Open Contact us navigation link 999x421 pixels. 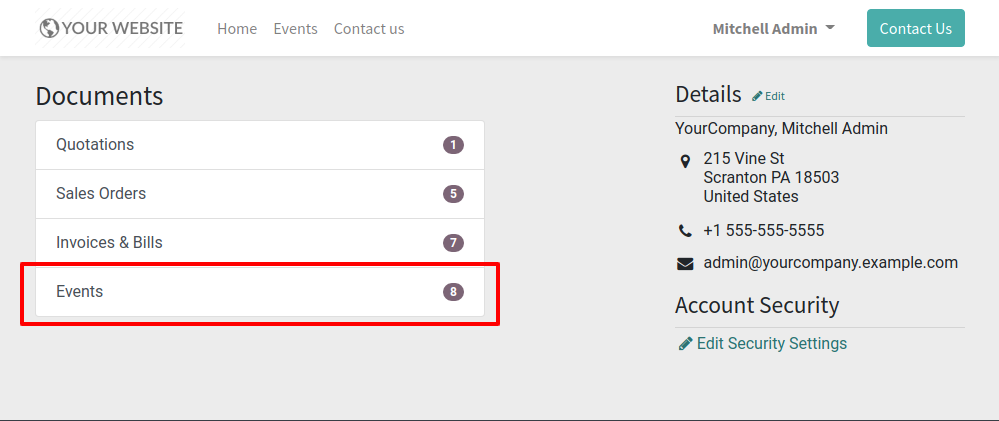(x=369, y=29)
